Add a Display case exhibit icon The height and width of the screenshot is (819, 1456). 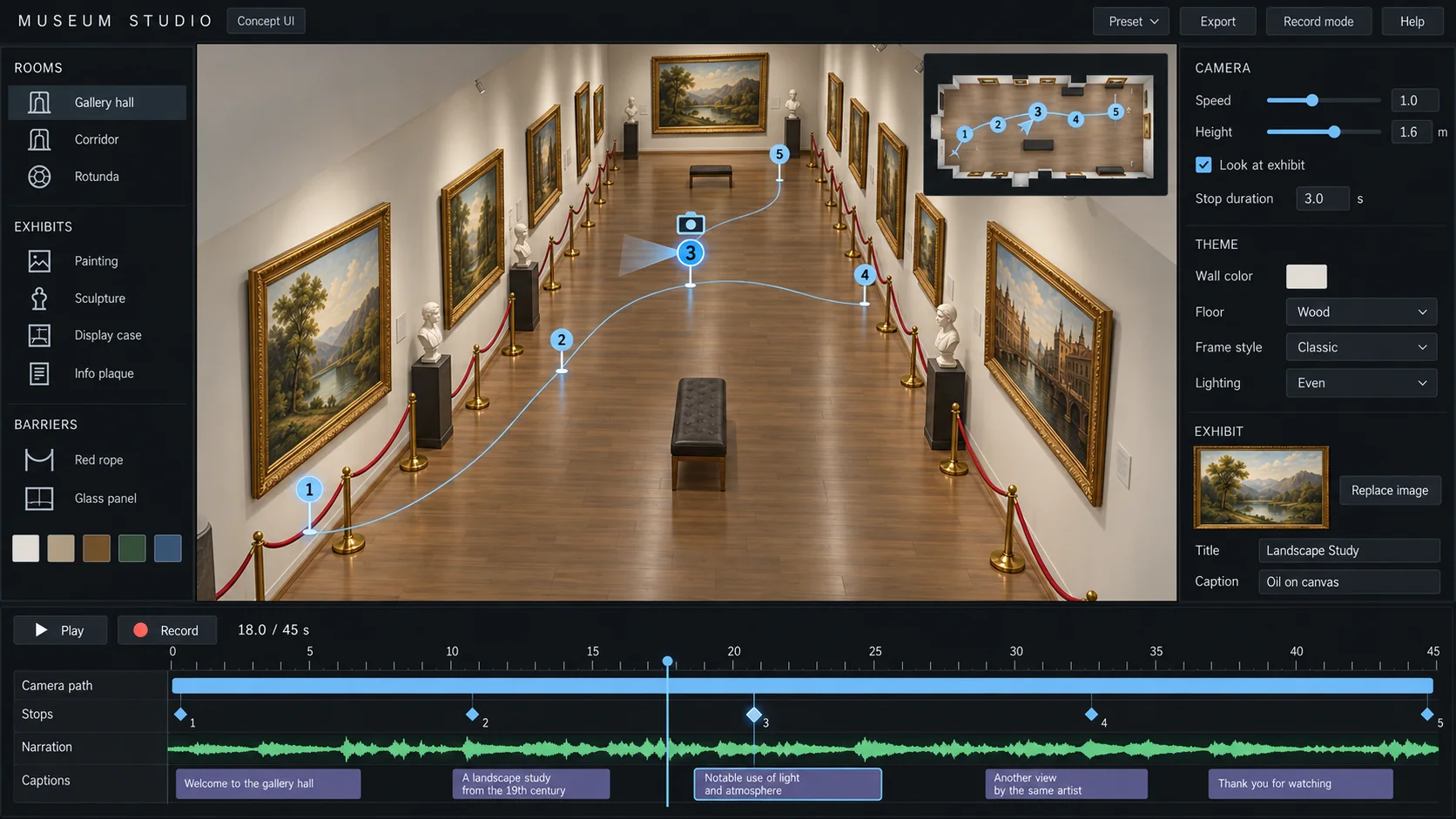pos(39,335)
